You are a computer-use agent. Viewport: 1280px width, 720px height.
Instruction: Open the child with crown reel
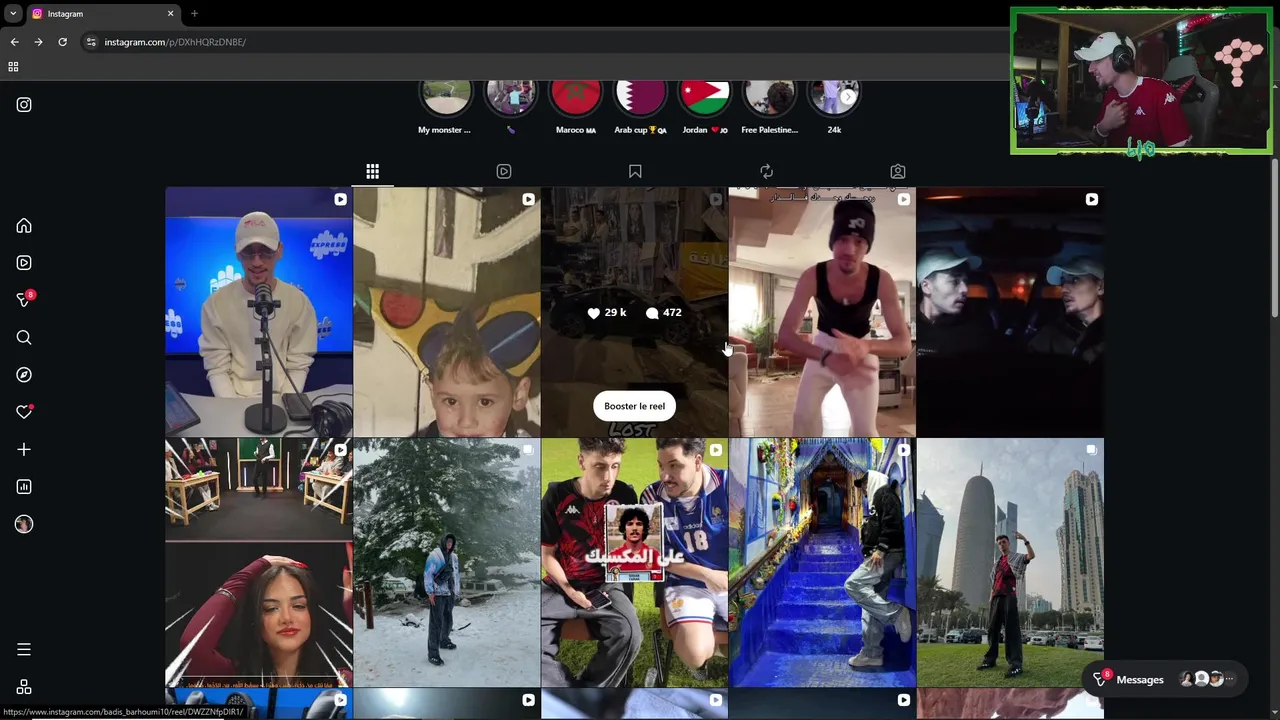tap(446, 312)
